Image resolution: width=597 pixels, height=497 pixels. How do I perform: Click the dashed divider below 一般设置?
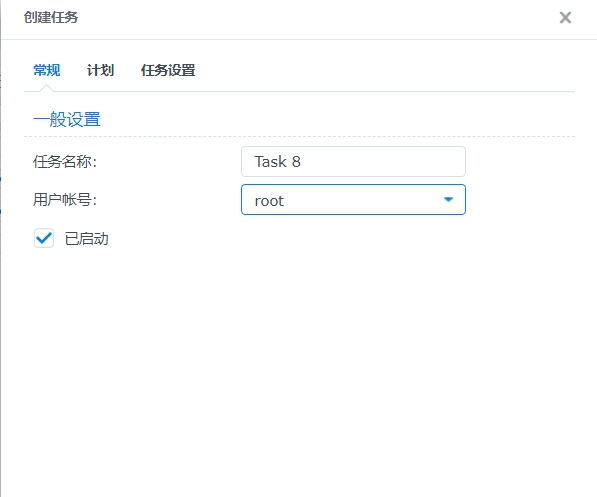click(x=299, y=136)
